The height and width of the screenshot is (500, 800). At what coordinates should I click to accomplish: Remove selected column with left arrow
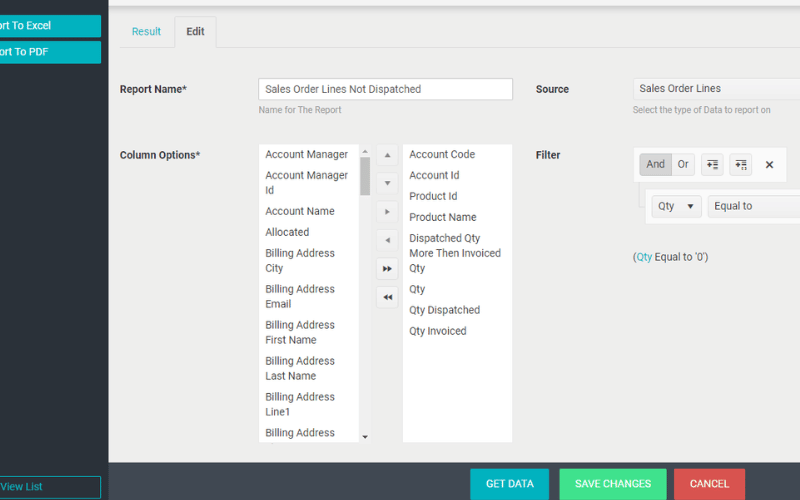[387, 240]
